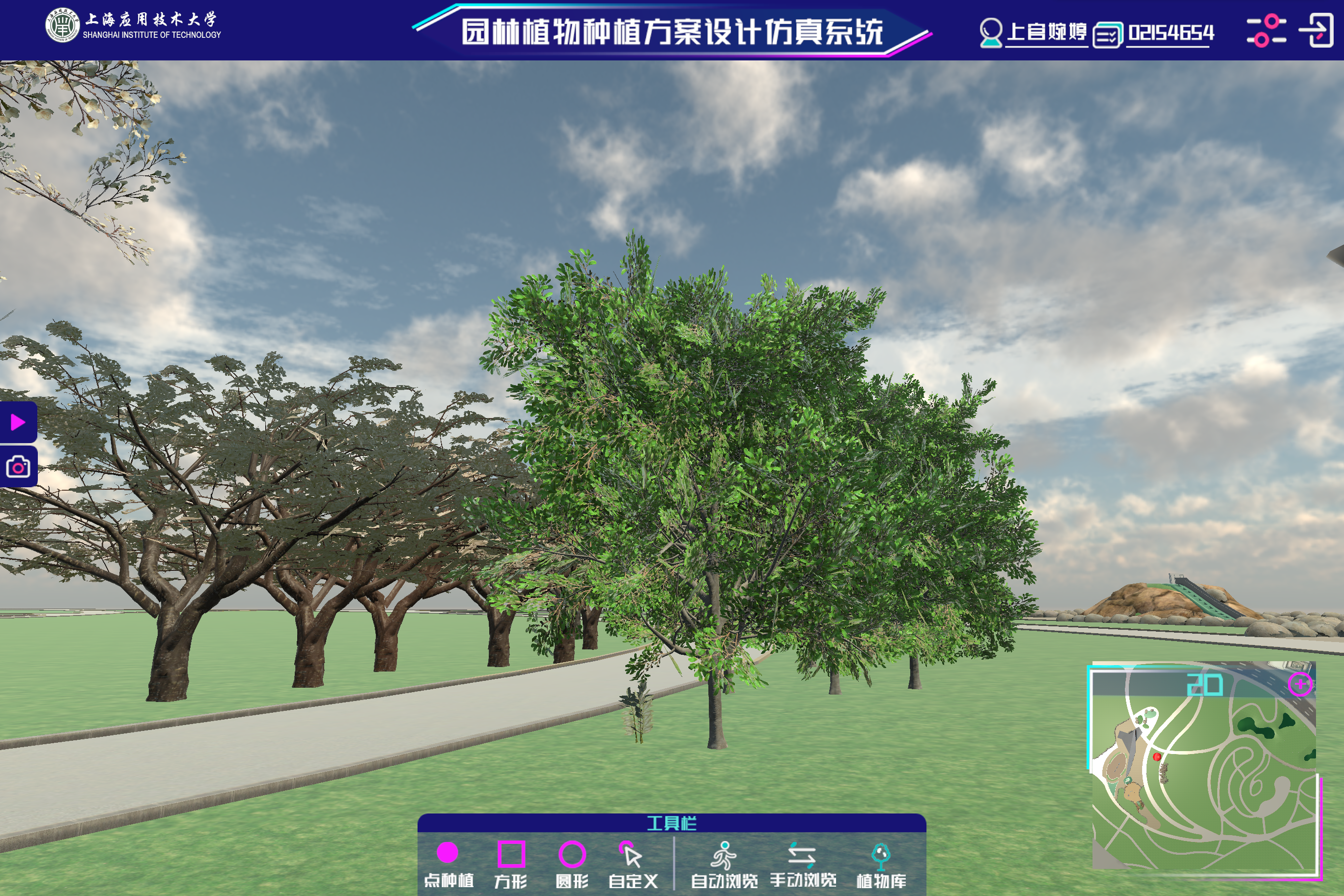
Task: Select the 方形 square planting tool
Action: (511, 865)
